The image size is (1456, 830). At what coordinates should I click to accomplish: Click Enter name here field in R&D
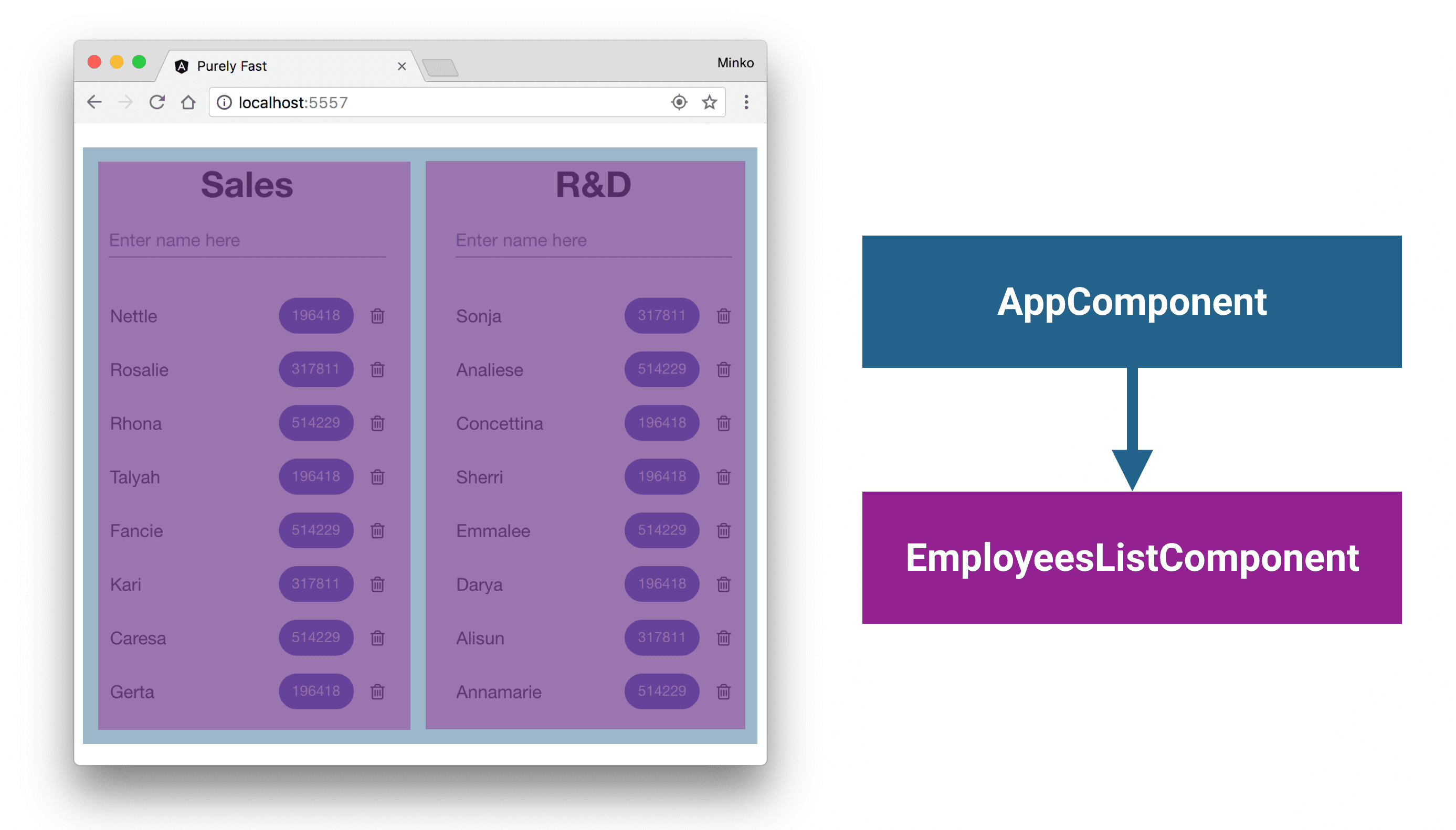[x=590, y=240]
